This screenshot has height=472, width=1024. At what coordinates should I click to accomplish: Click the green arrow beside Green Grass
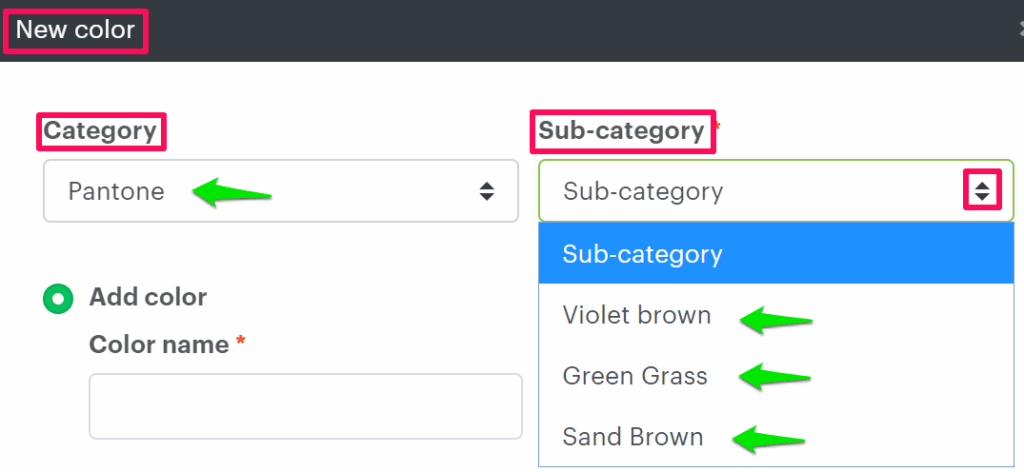pos(774,377)
